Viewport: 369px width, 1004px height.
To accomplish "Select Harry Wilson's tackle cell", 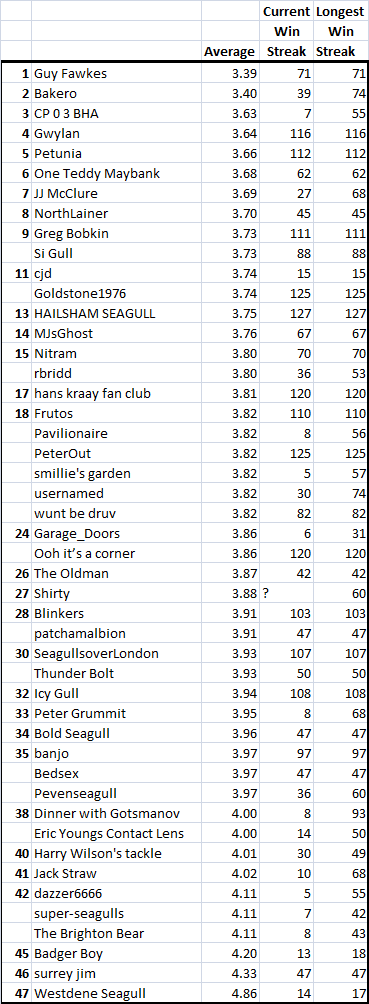I will coord(116,854).
